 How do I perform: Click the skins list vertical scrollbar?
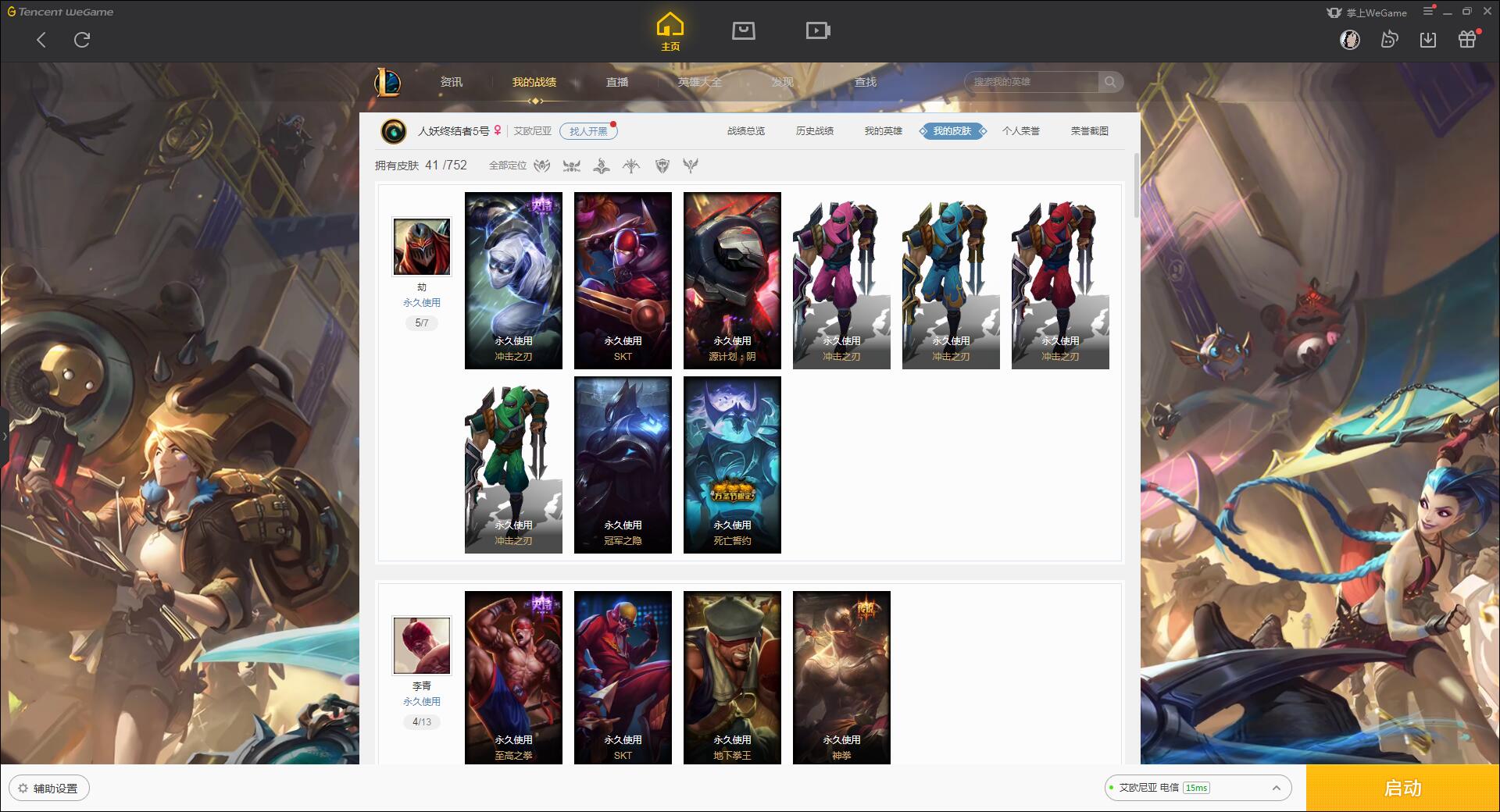coord(1137,185)
